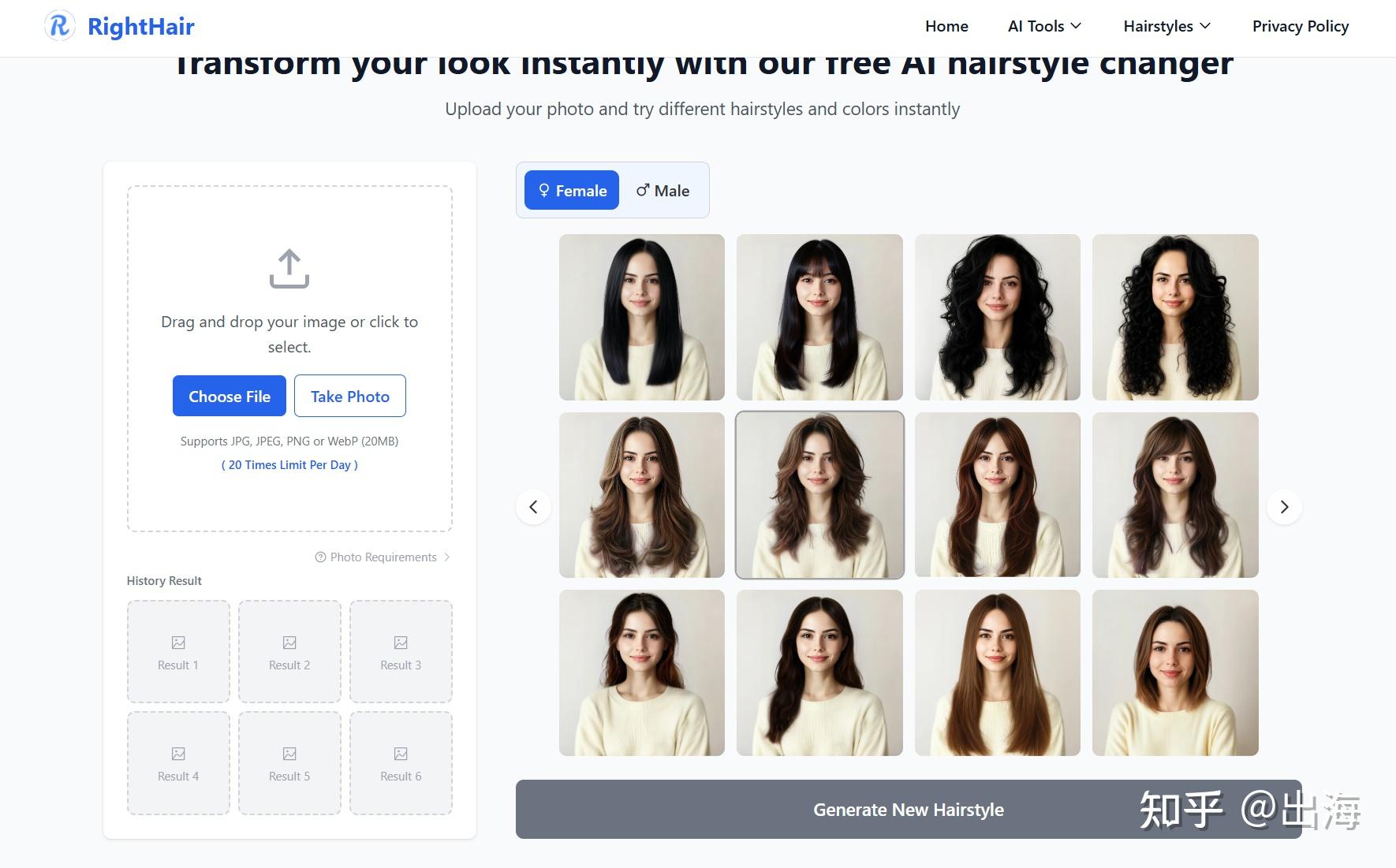
Task: Click the Result 1 image placeholder icon
Action: pos(178,643)
